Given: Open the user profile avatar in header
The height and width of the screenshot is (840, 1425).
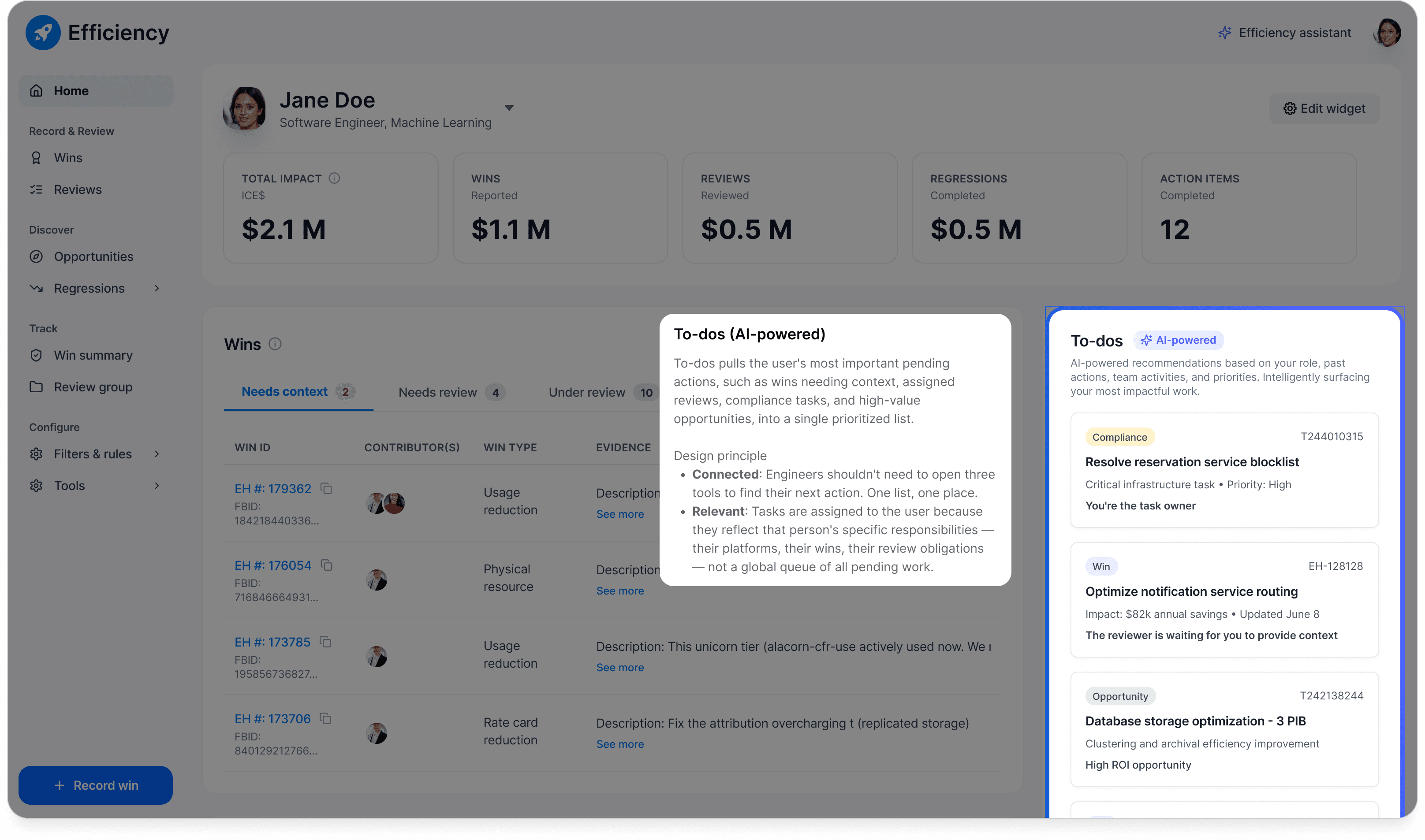Looking at the screenshot, I should 1387,33.
